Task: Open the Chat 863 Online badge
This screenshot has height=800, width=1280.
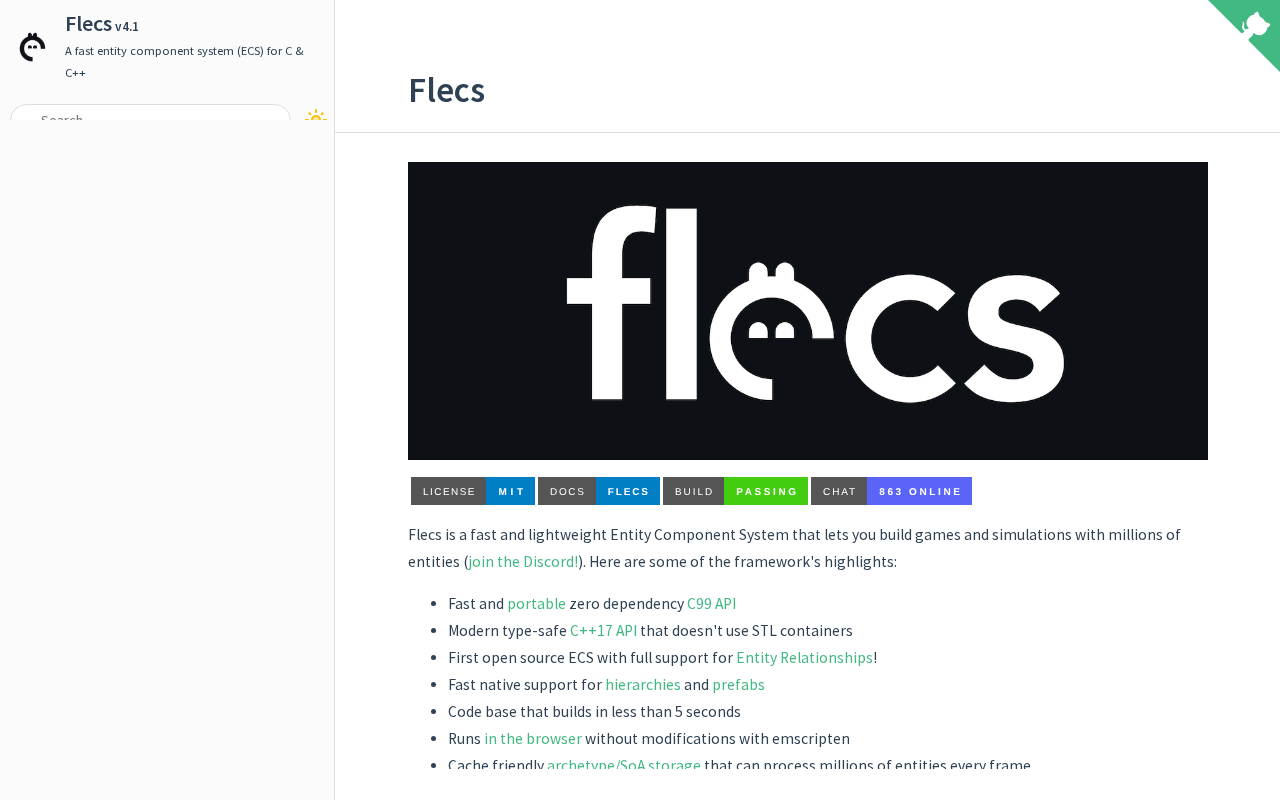Action: [891, 491]
